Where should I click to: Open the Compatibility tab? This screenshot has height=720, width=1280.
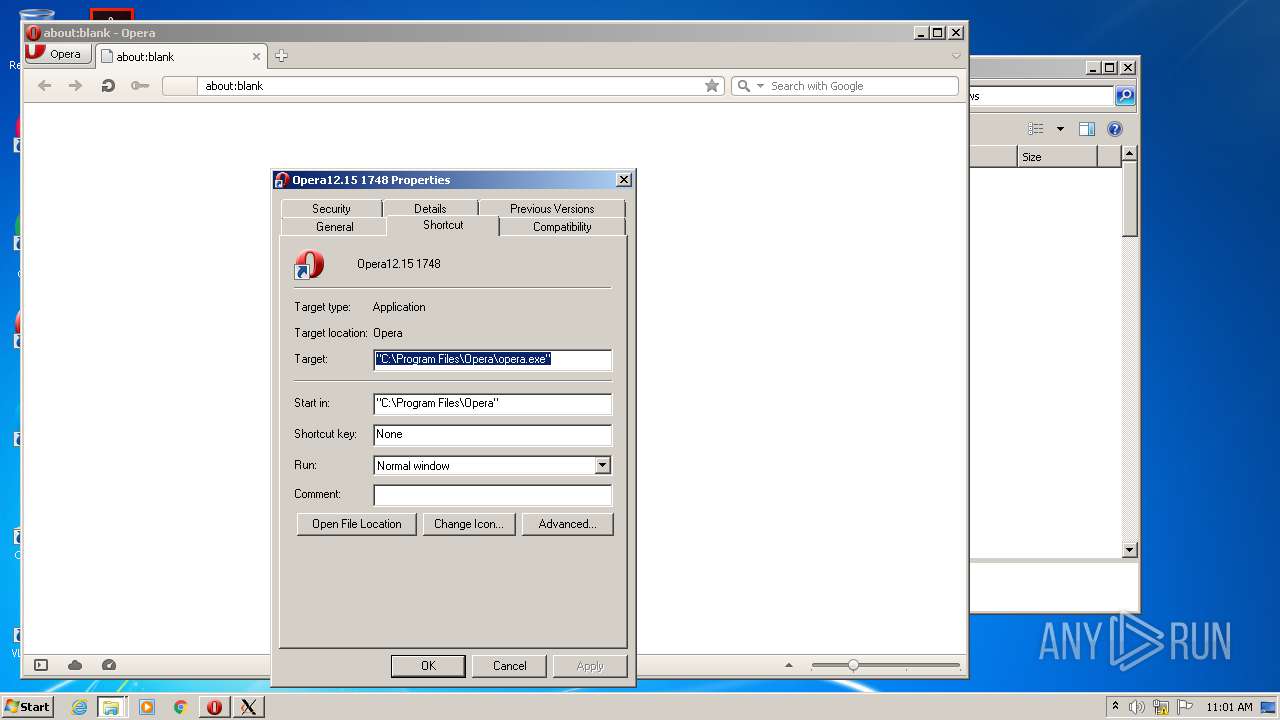coord(562,227)
